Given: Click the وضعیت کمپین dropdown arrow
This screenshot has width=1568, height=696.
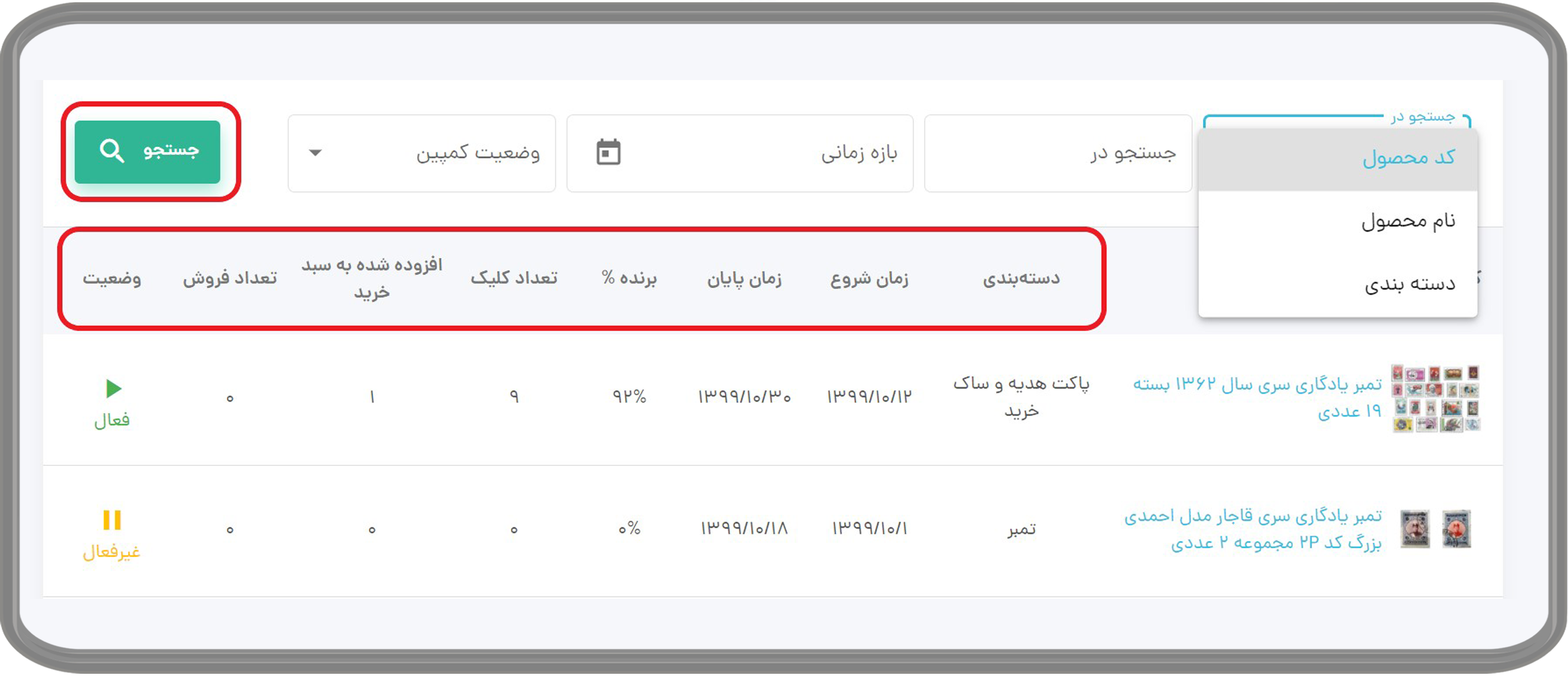Looking at the screenshot, I should (316, 153).
